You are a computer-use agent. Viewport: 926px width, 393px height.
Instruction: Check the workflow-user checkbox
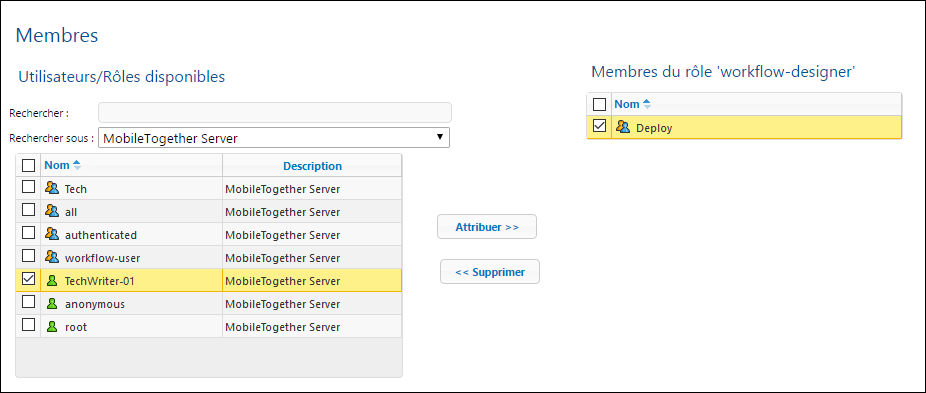coord(28,256)
